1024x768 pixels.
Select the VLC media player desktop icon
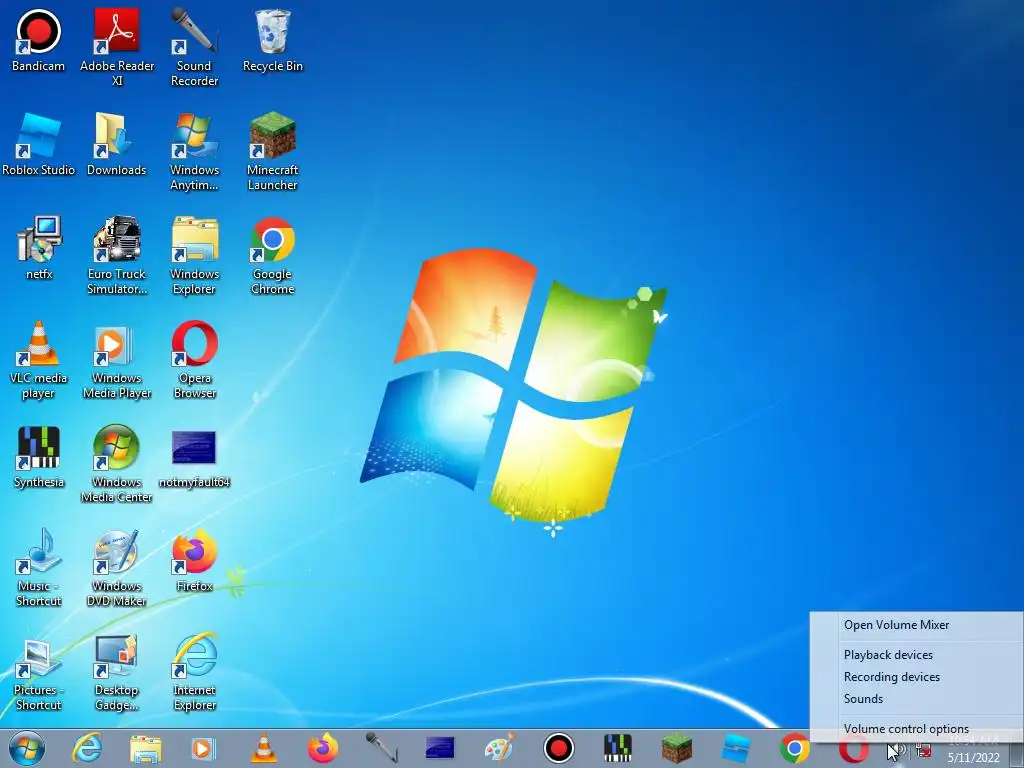[39, 360]
